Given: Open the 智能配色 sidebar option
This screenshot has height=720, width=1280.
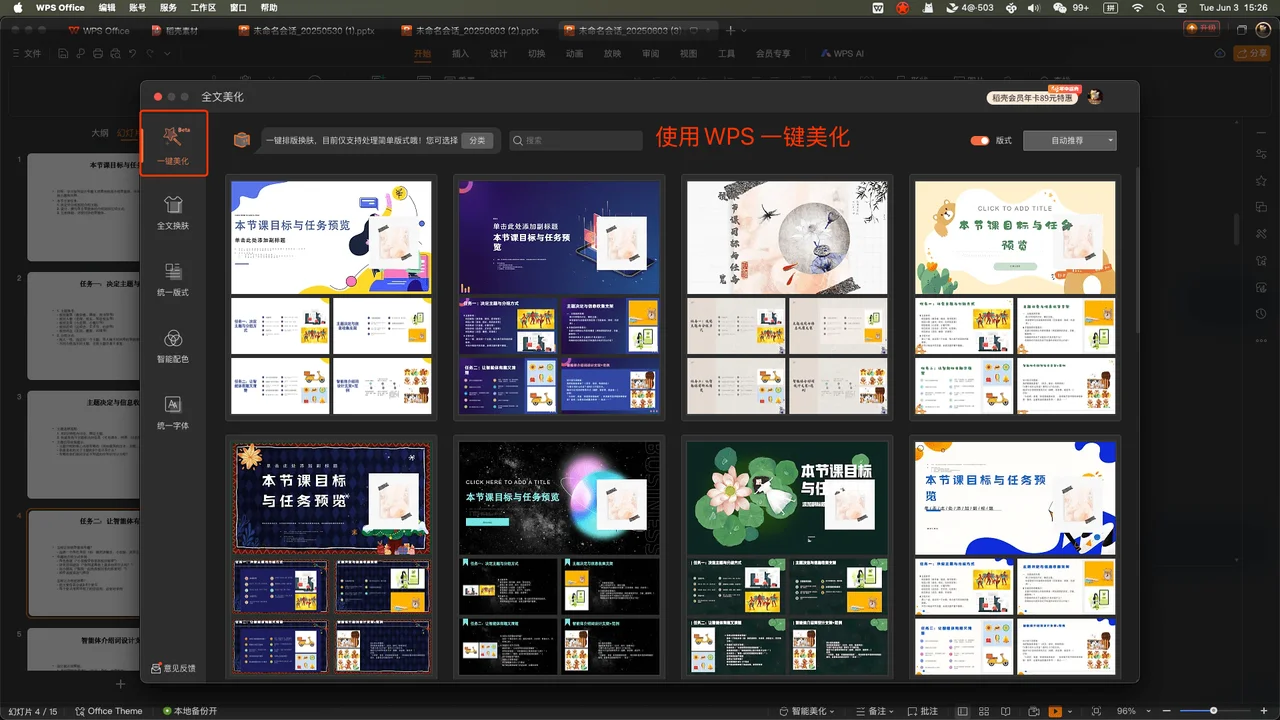Looking at the screenshot, I should click(173, 346).
